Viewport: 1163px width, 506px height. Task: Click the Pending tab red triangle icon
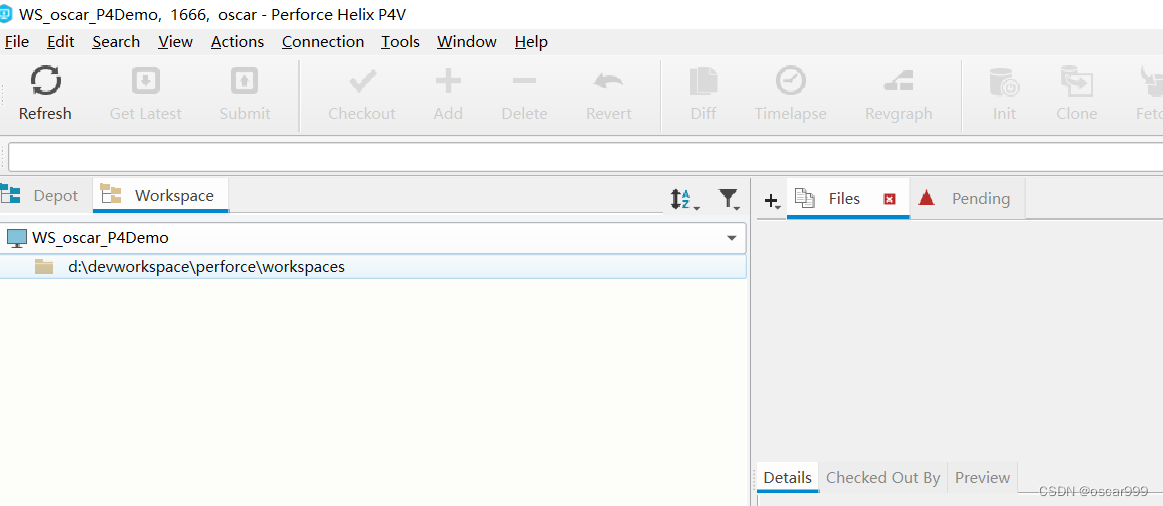(x=926, y=198)
